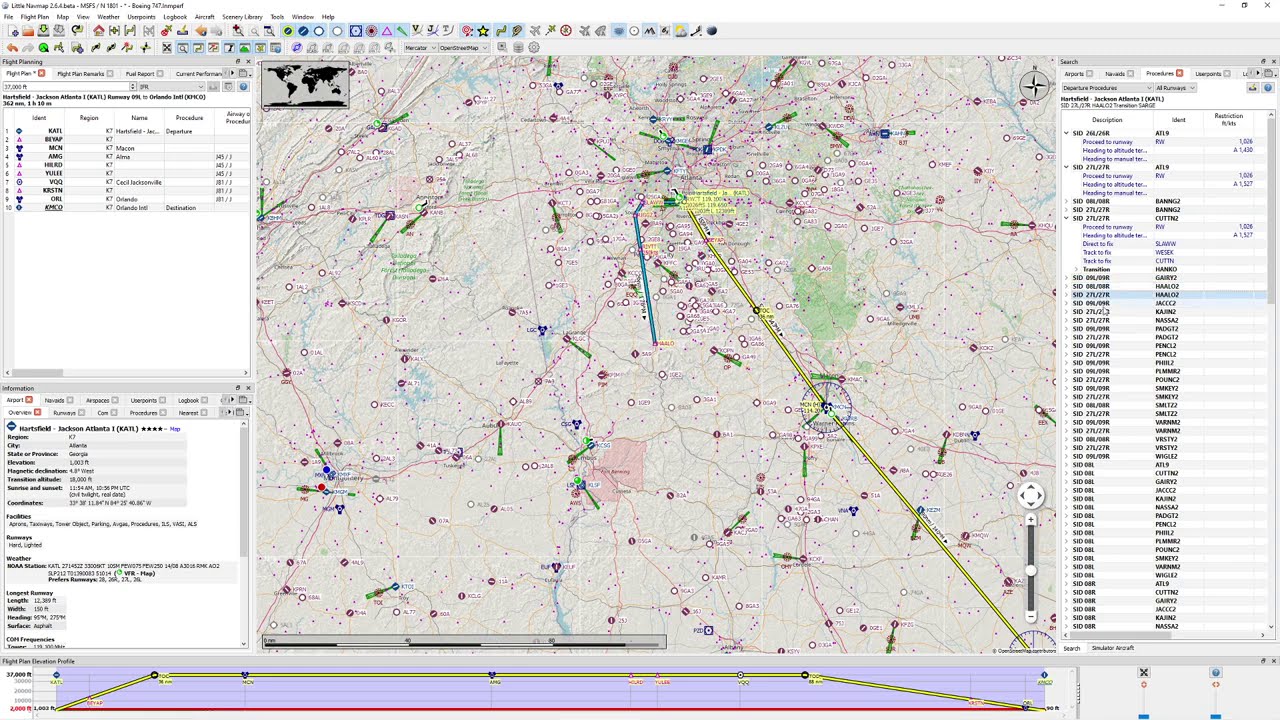This screenshot has width=1280, height=720.
Task: Toggle Userpoints search tab checkbox
Action: click(x=1227, y=74)
